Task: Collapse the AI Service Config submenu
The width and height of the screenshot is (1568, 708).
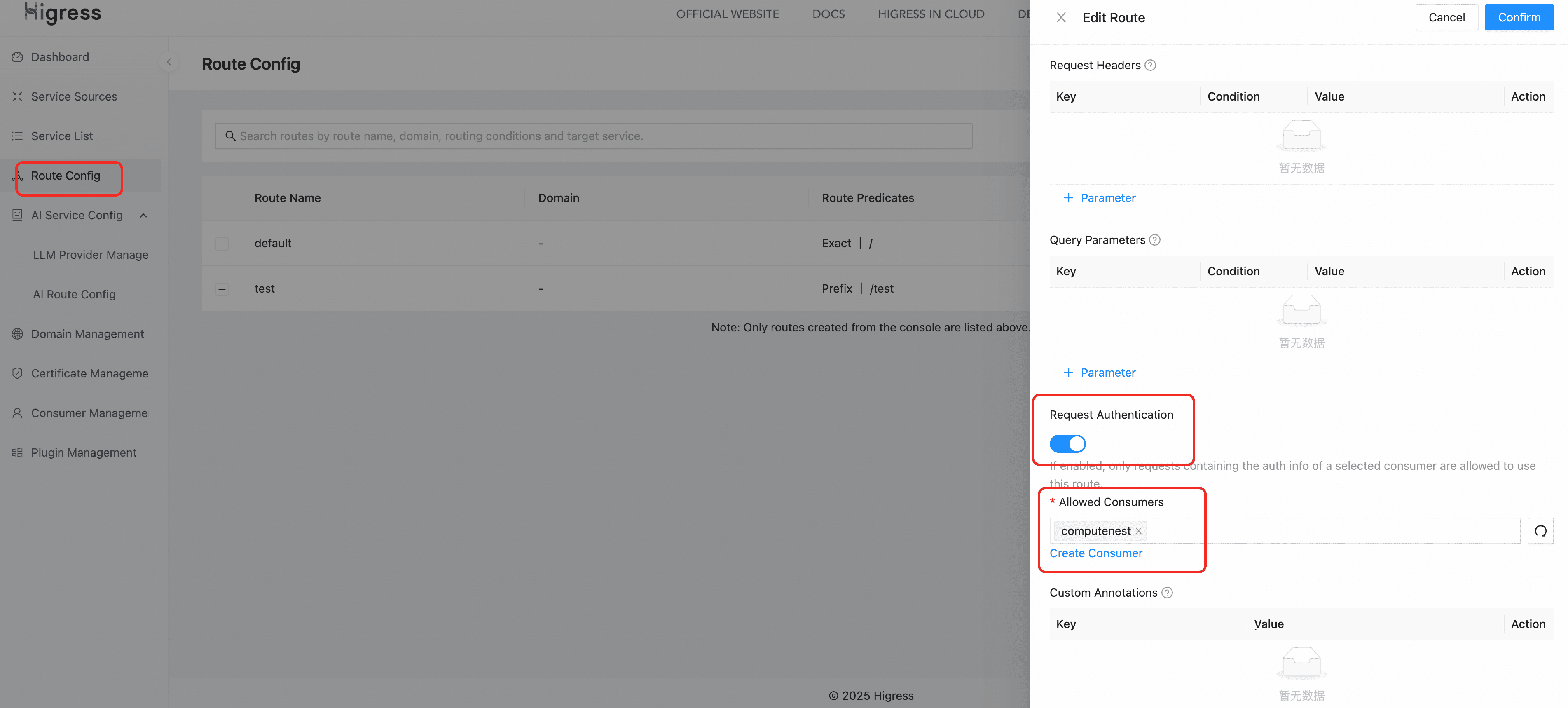Action: [144, 216]
